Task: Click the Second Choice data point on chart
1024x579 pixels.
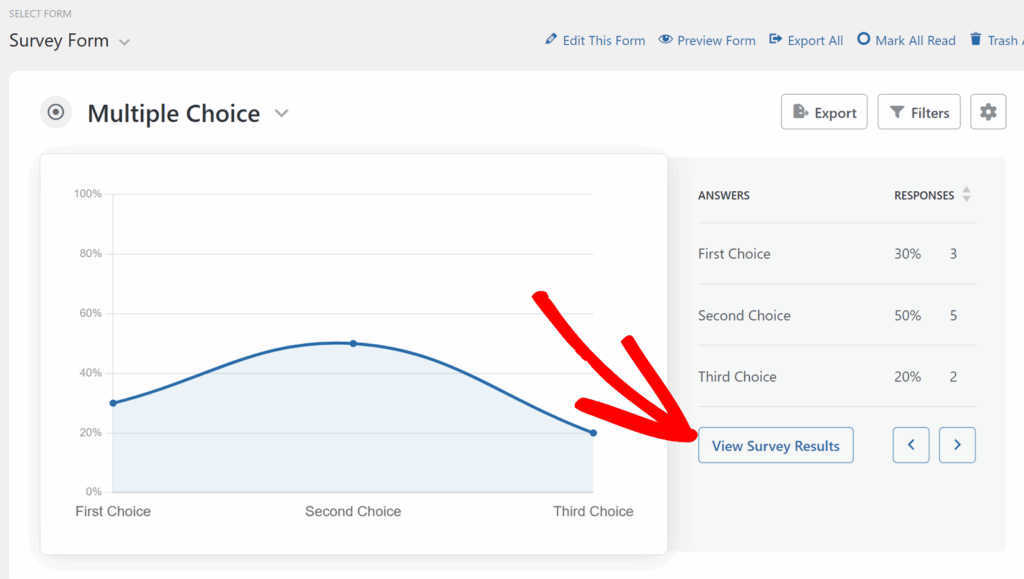Action: point(353,343)
